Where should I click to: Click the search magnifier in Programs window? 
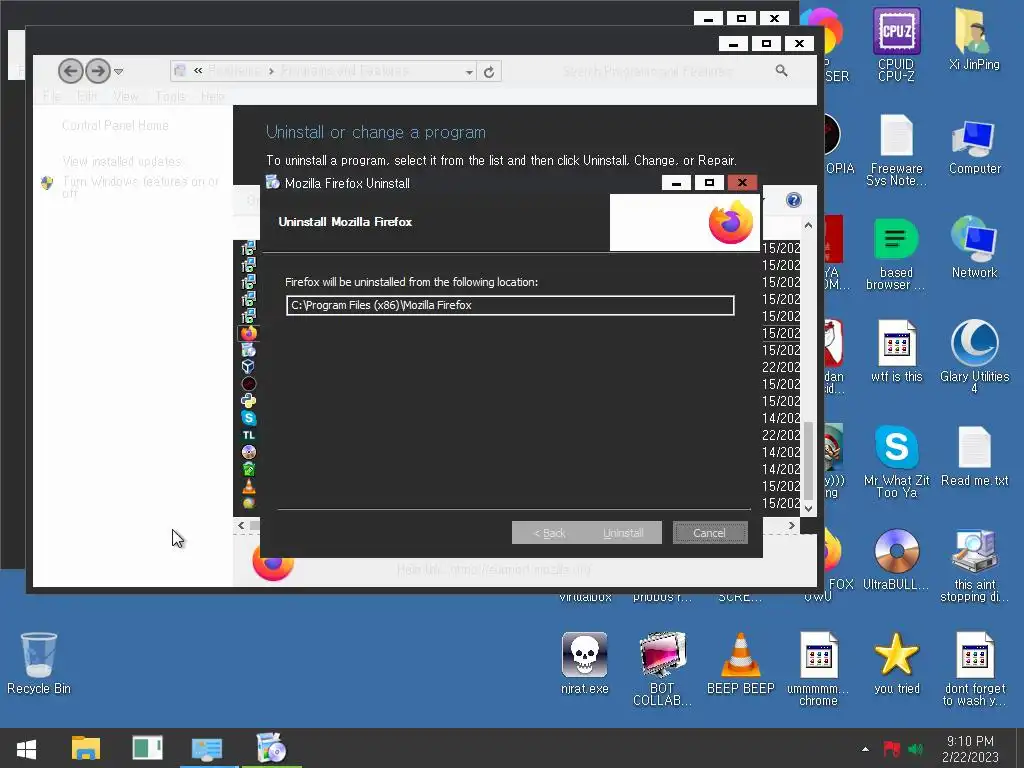point(781,71)
